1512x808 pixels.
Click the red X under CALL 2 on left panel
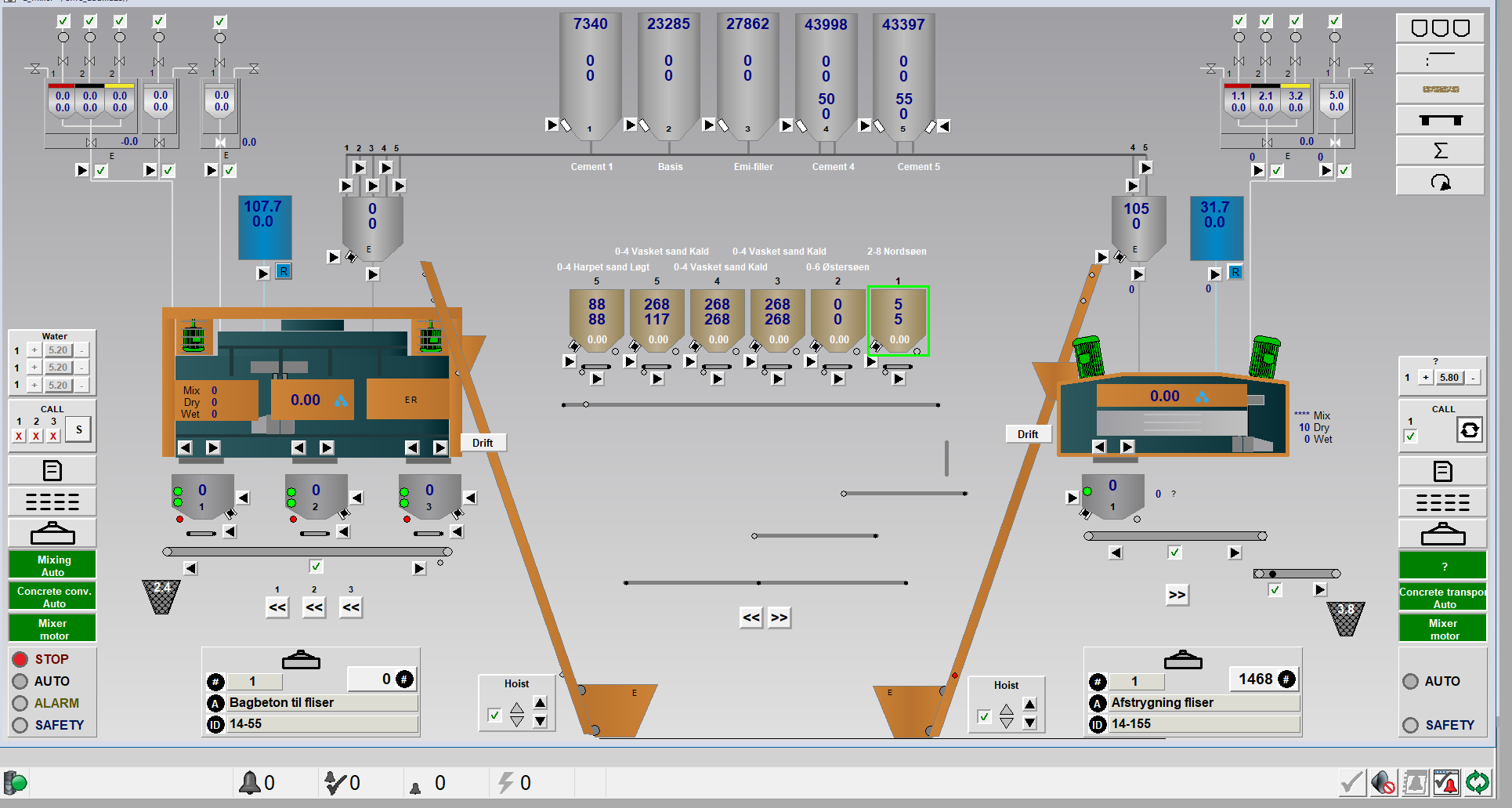(35, 437)
